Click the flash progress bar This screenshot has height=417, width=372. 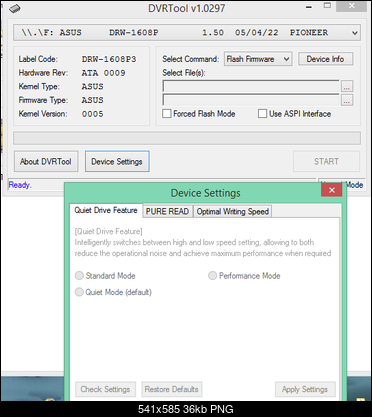coord(187,138)
